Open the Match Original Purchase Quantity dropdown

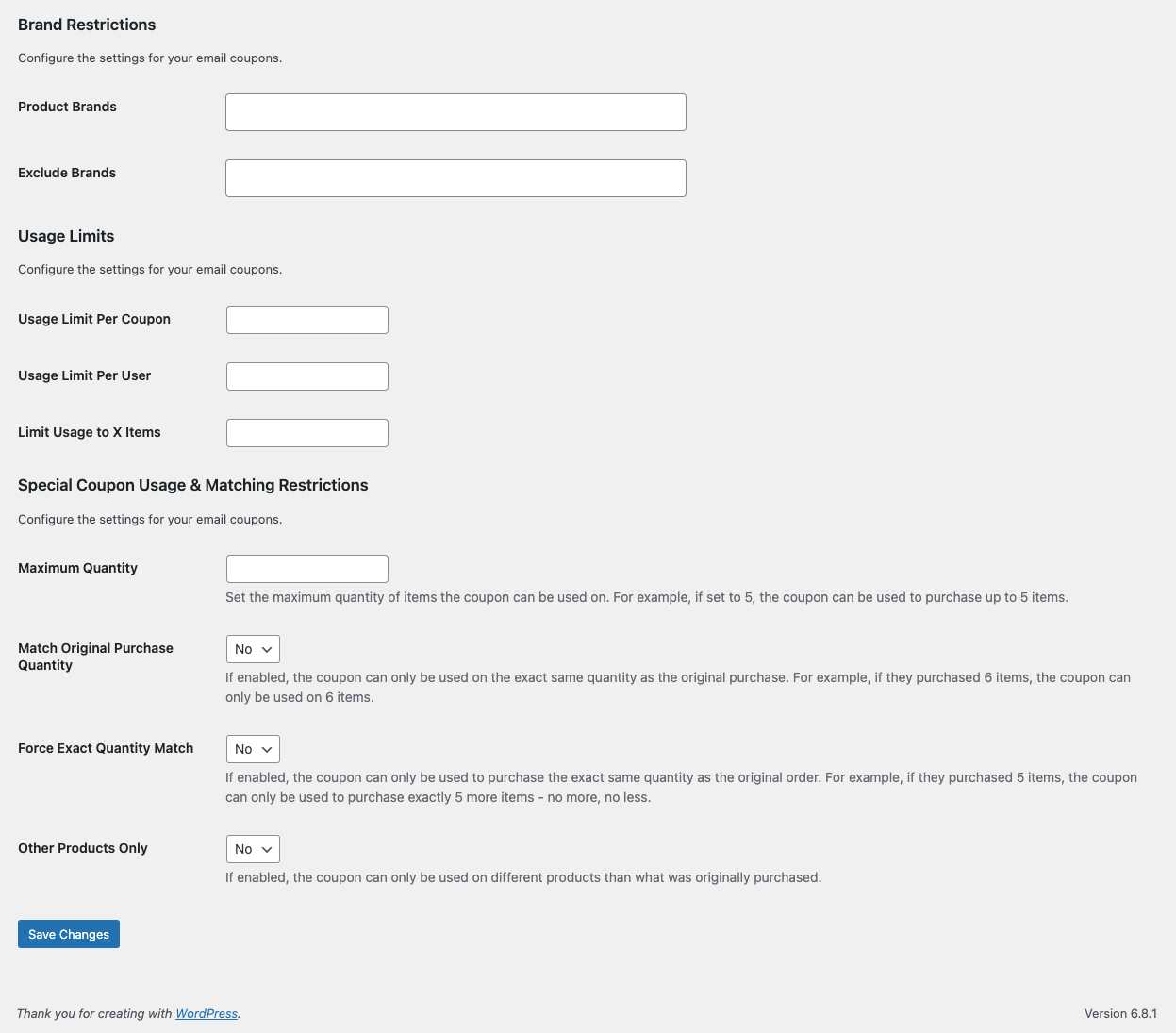click(x=253, y=649)
